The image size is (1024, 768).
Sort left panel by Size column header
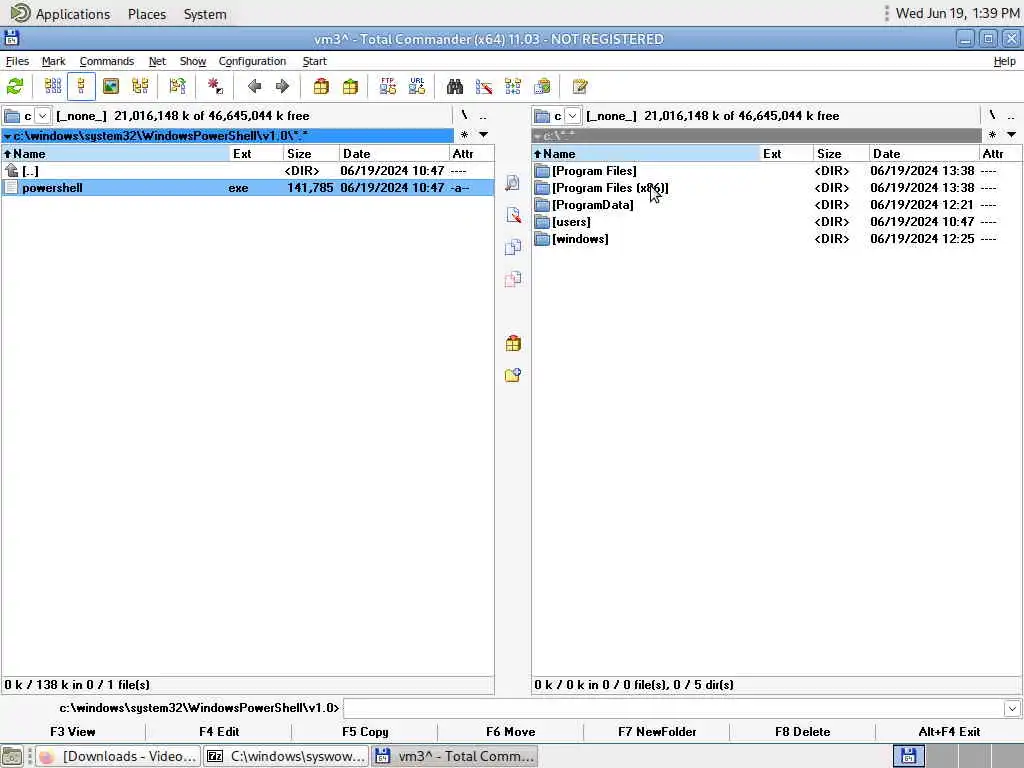(311, 153)
